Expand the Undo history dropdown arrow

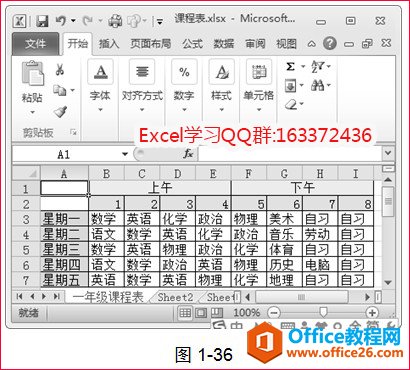(x=73, y=22)
